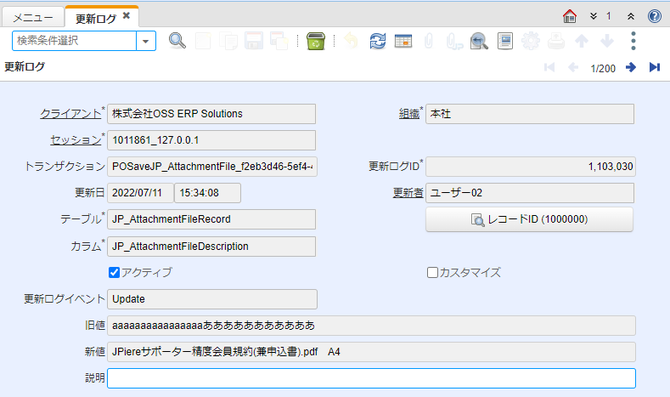This screenshot has width=670, height=397.
Task: Open the Report document icon
Action: (x=505, y=41)
